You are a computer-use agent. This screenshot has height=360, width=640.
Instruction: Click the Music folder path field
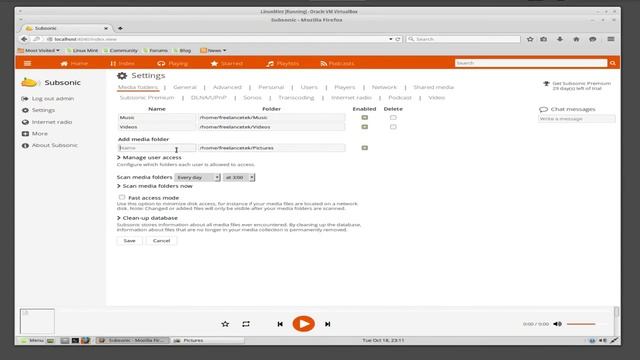pos(271,118)
